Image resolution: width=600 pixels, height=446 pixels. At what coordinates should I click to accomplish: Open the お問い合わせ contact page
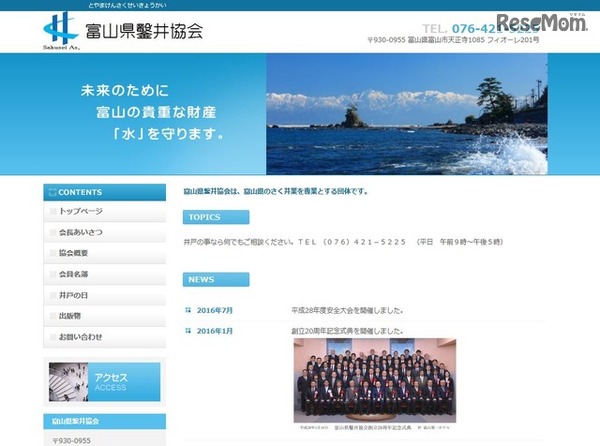click(x=104, y=337)
